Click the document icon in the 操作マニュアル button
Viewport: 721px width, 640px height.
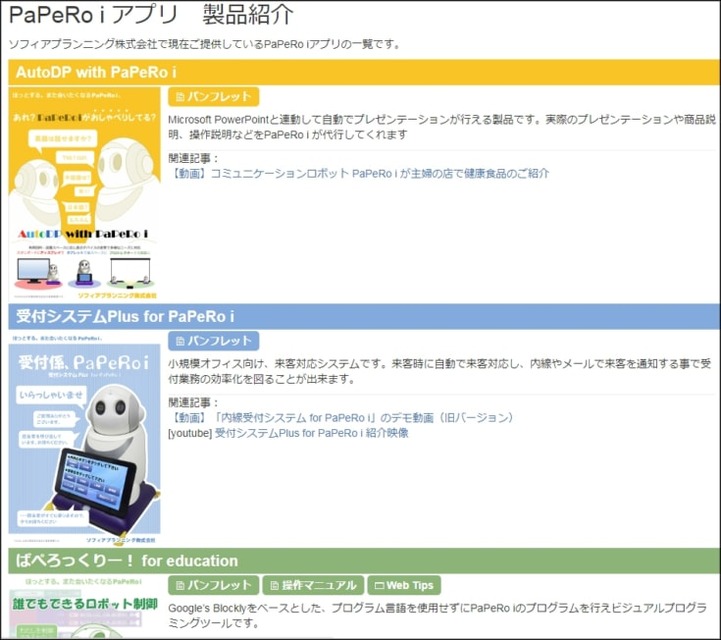pyautogui.click(x=275, y=586)
